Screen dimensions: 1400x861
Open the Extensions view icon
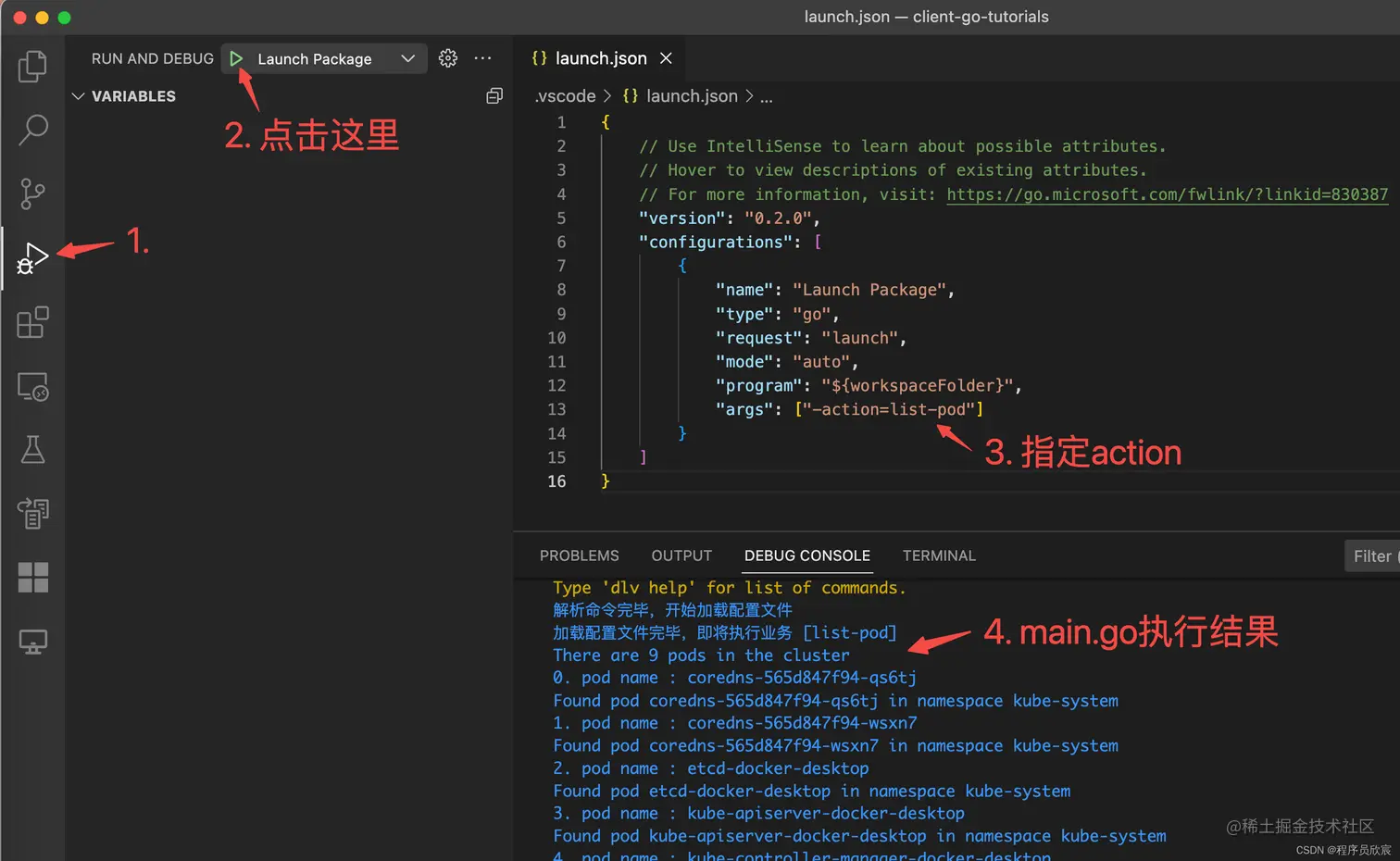[x=32, y=322]
